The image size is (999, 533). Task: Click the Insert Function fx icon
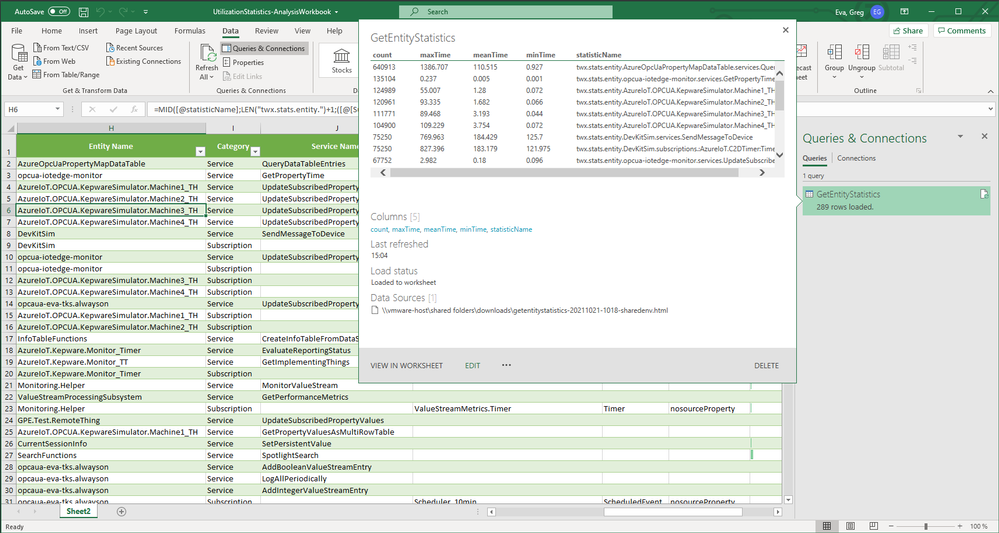tap(134, 110)
